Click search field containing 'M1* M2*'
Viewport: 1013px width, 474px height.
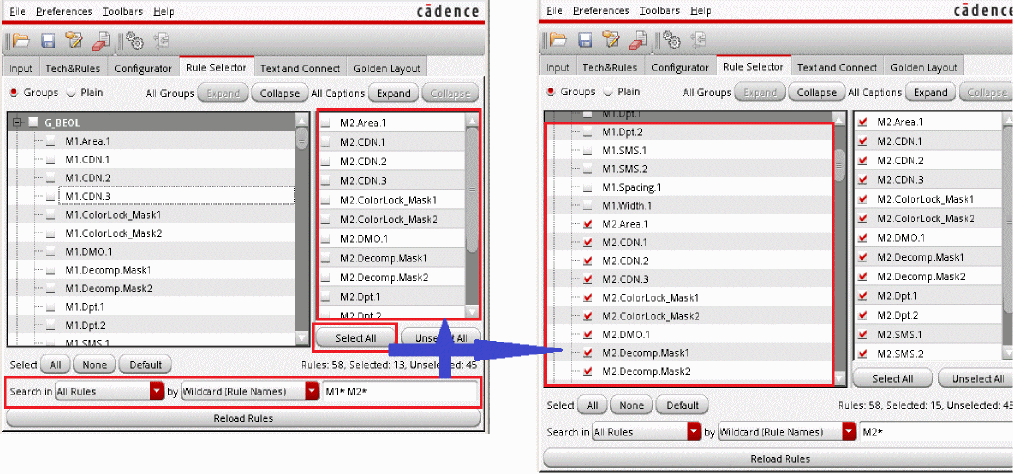[401, 391]
